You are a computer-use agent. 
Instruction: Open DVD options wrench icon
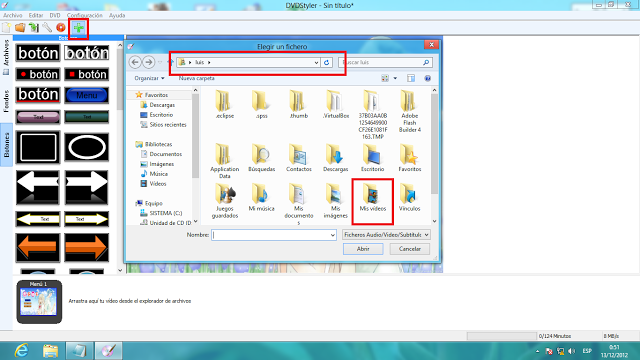coord(47,27)
